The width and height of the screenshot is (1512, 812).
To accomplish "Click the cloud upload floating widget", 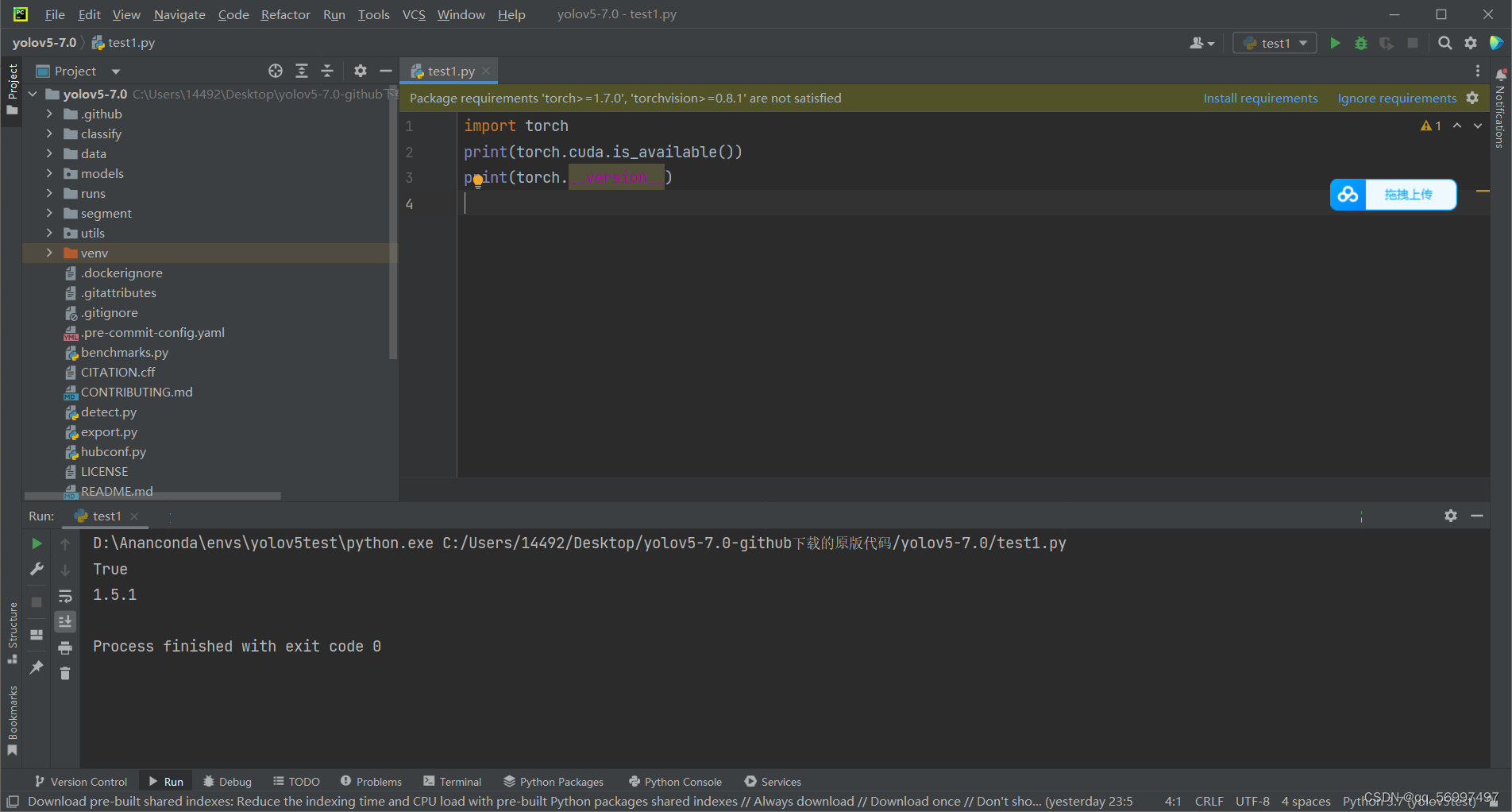I will [1393, 195].
